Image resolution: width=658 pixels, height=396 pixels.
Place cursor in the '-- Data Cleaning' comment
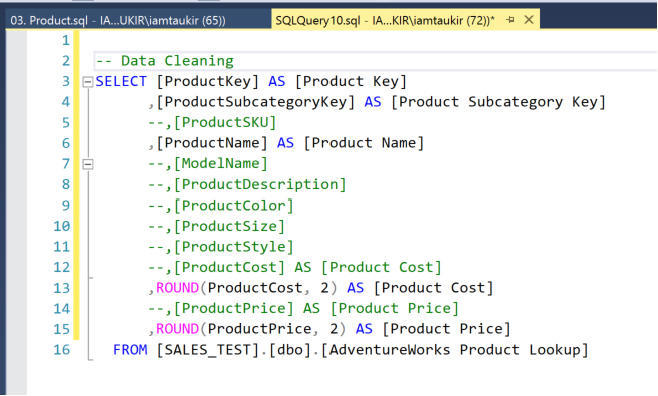(164, 61)
